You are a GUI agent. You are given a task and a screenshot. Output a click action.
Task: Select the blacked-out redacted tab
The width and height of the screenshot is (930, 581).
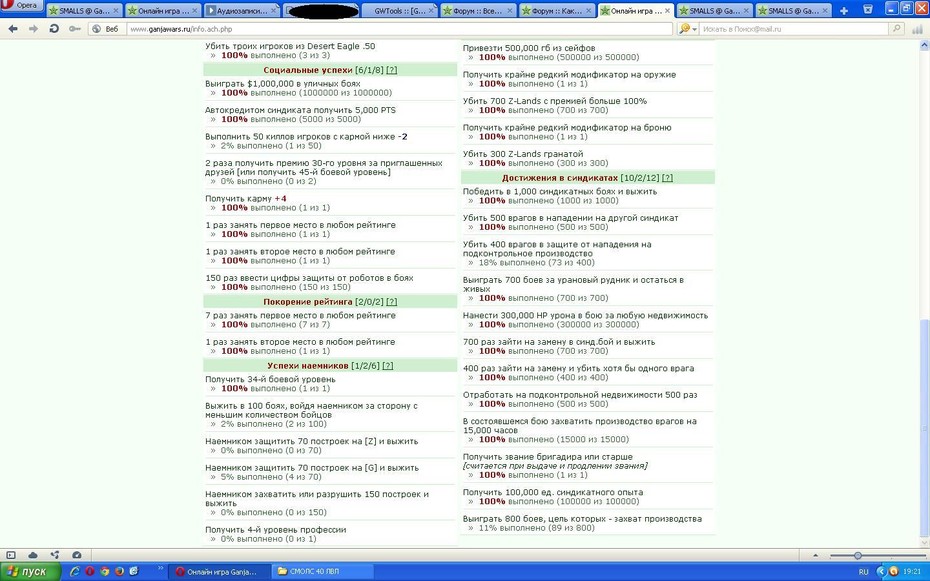[321, 11]
